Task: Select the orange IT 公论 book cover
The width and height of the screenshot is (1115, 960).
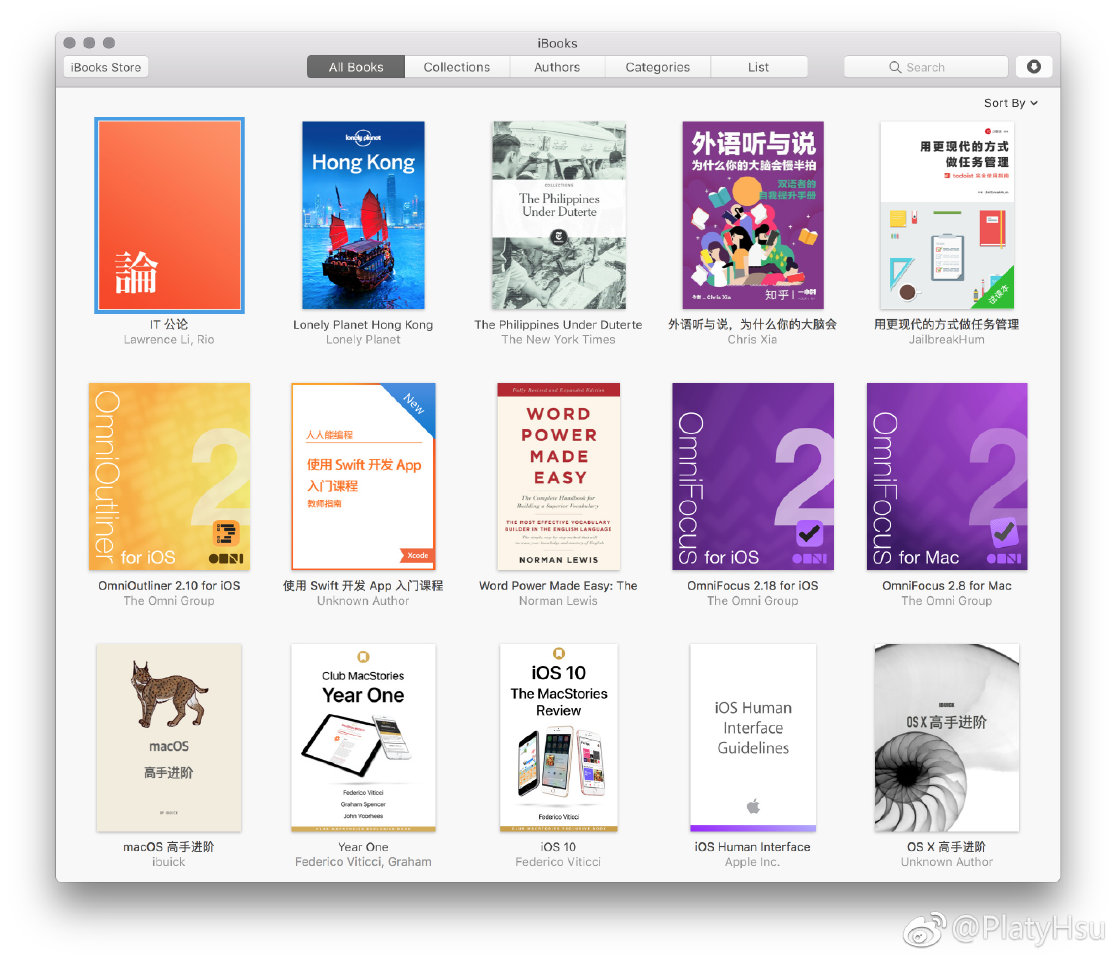Action: (x=169, y=215)
